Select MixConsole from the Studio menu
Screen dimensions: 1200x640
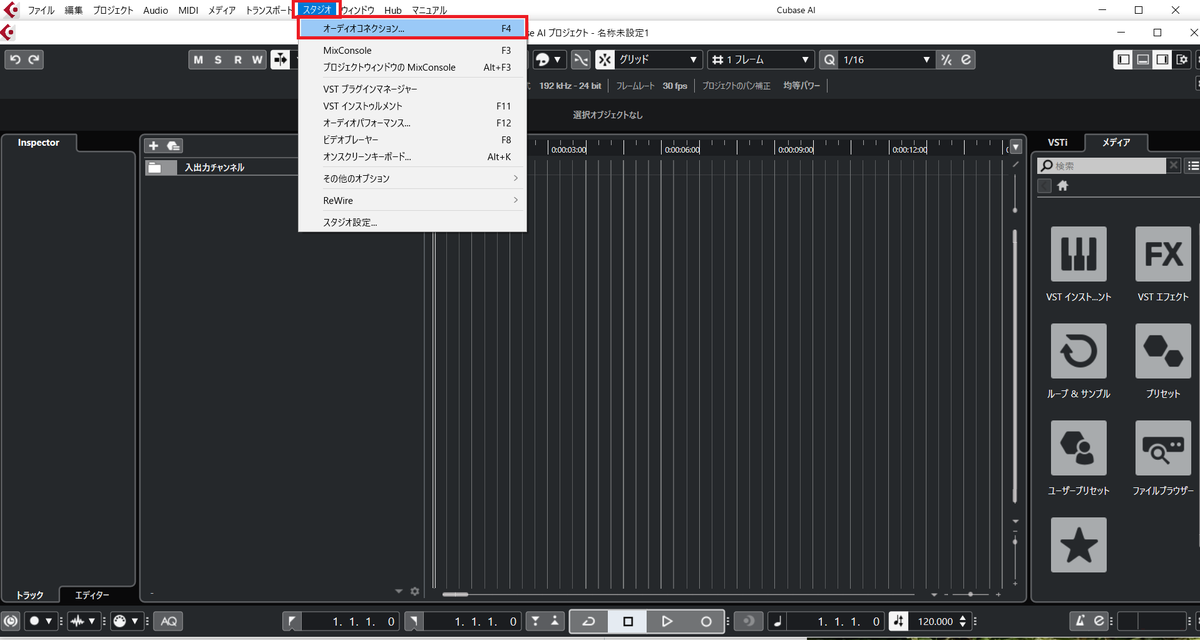point(412,50)
